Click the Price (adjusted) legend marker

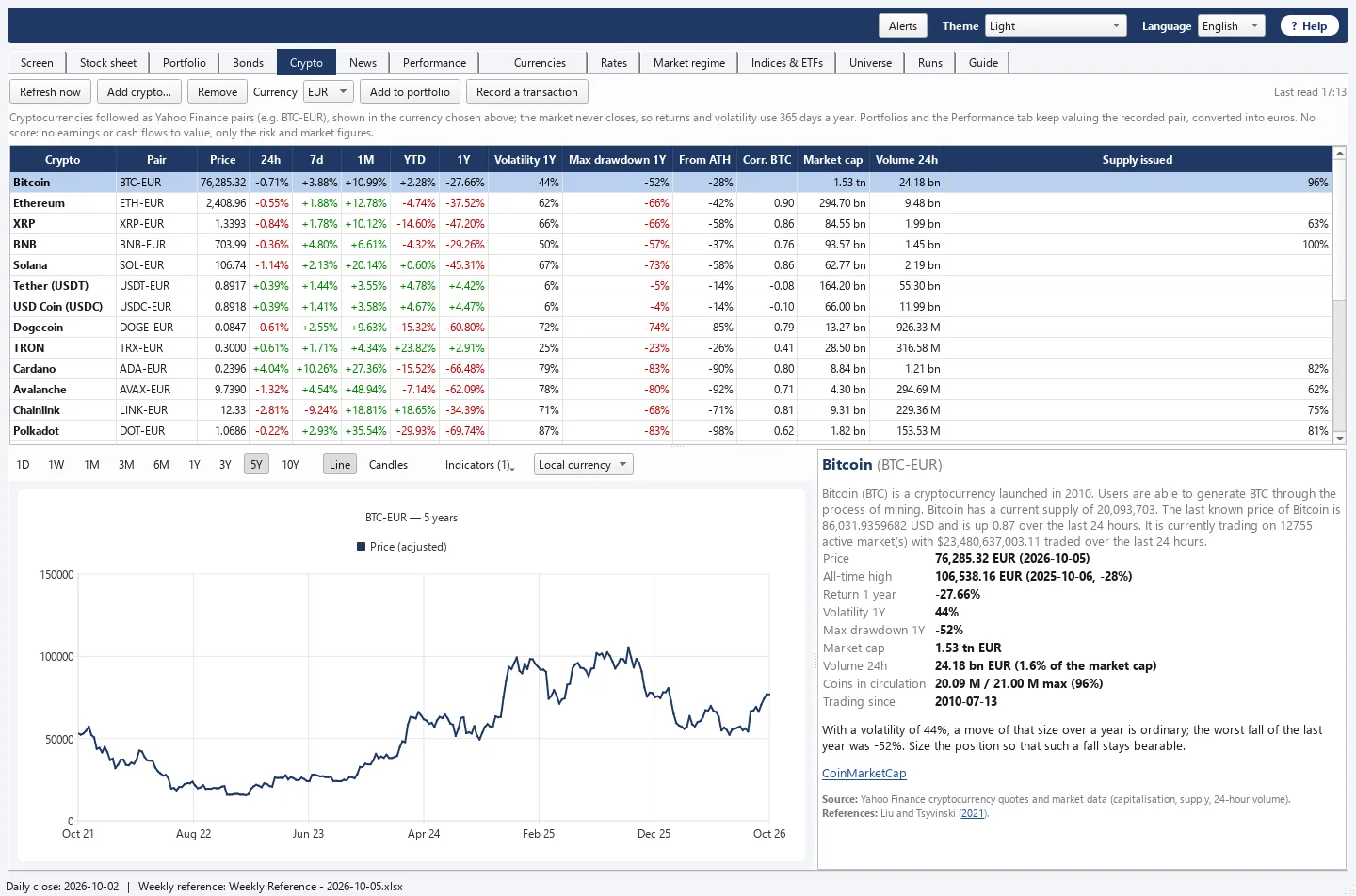(x=361, y=546)
